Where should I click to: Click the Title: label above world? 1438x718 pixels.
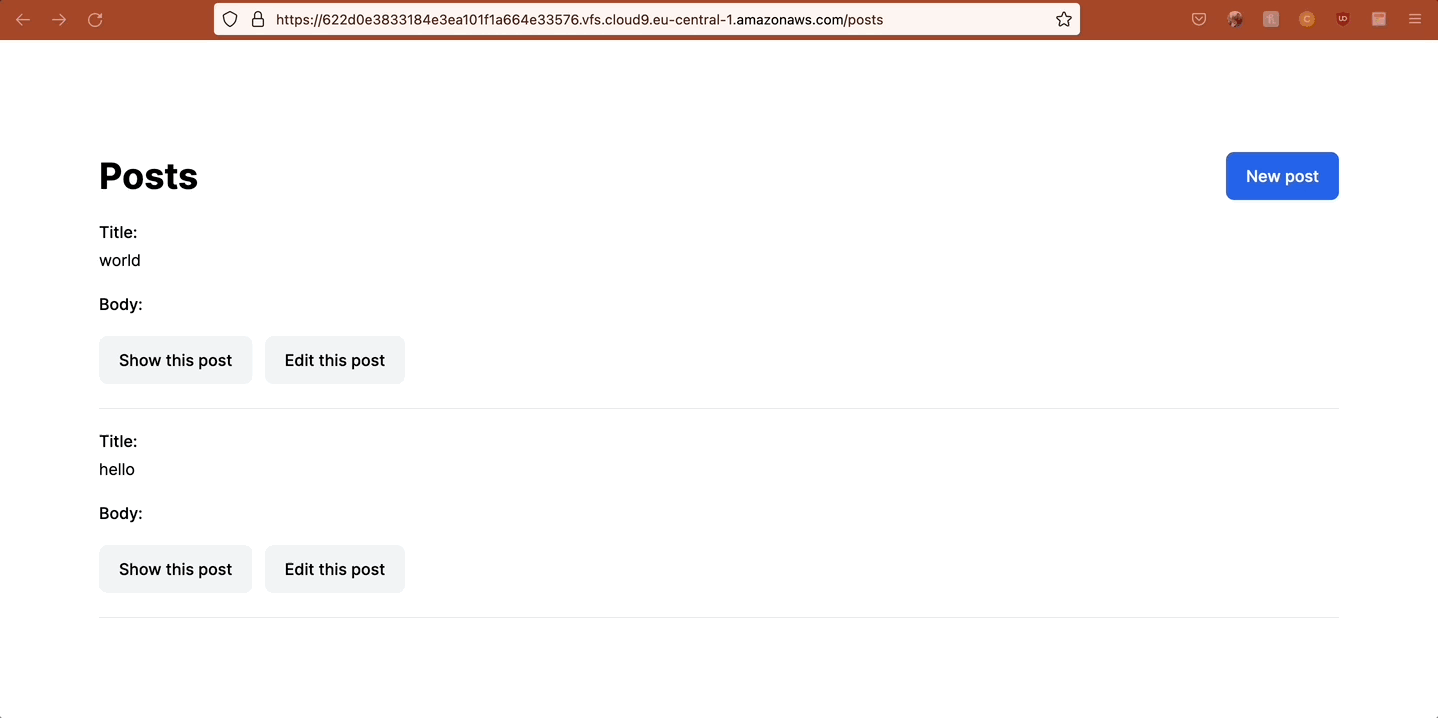(118, 232)
